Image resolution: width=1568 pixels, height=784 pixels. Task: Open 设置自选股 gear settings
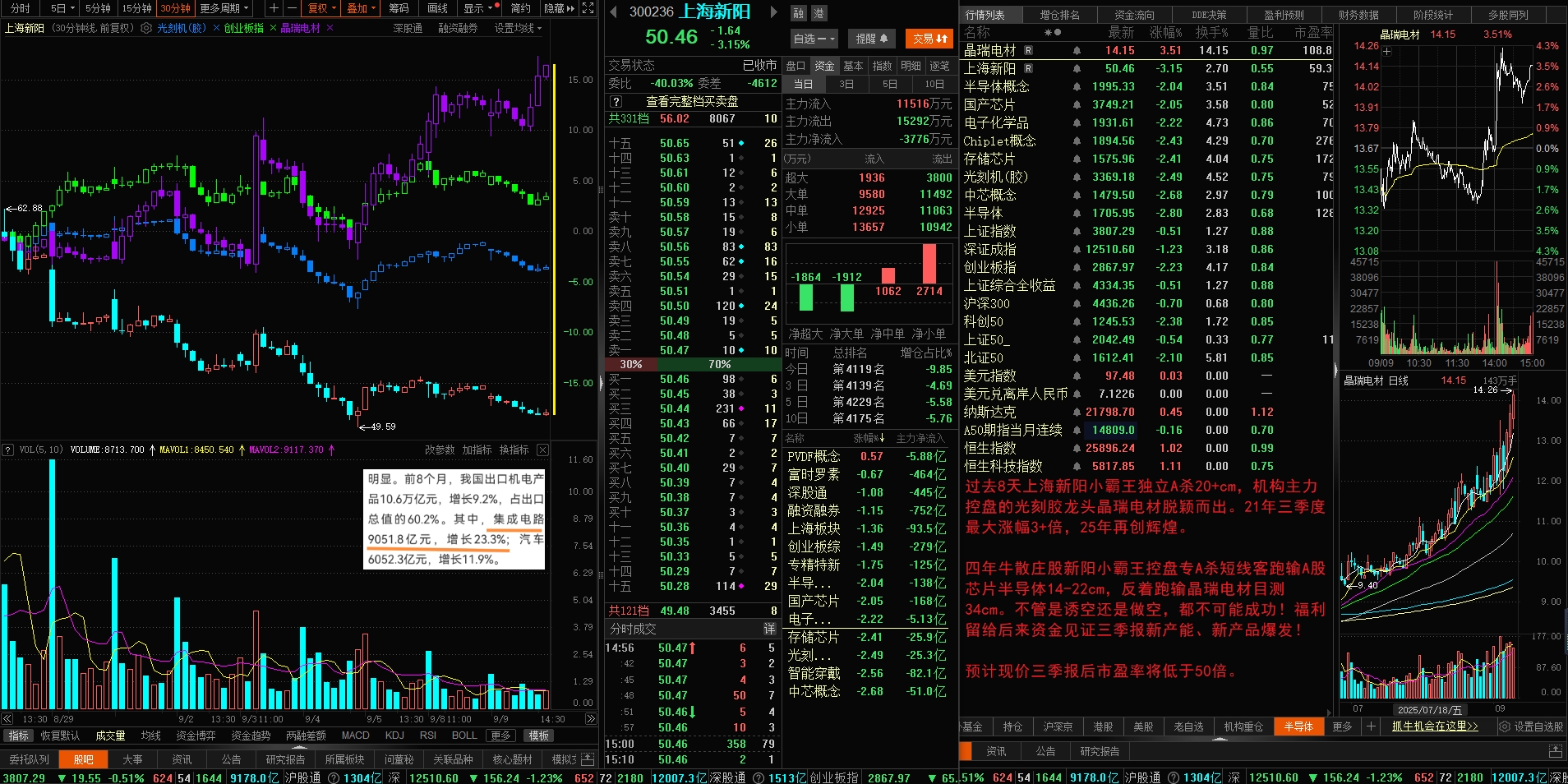(x=1504, y=726)
